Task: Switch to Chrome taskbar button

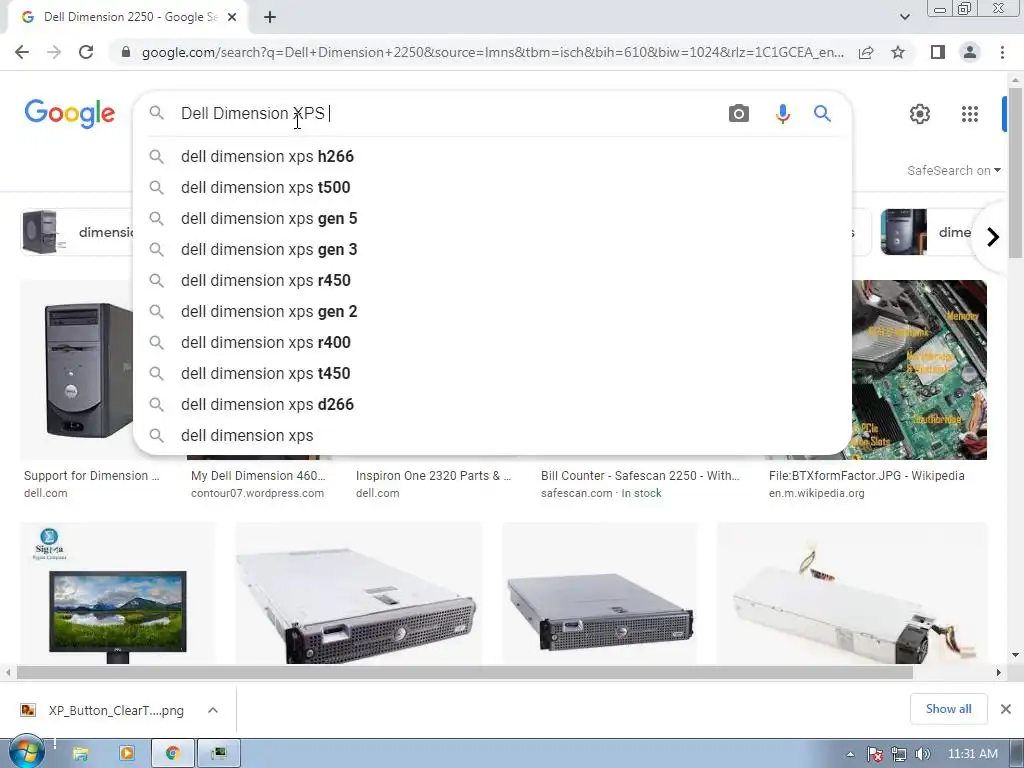Action: coord(173,754)
